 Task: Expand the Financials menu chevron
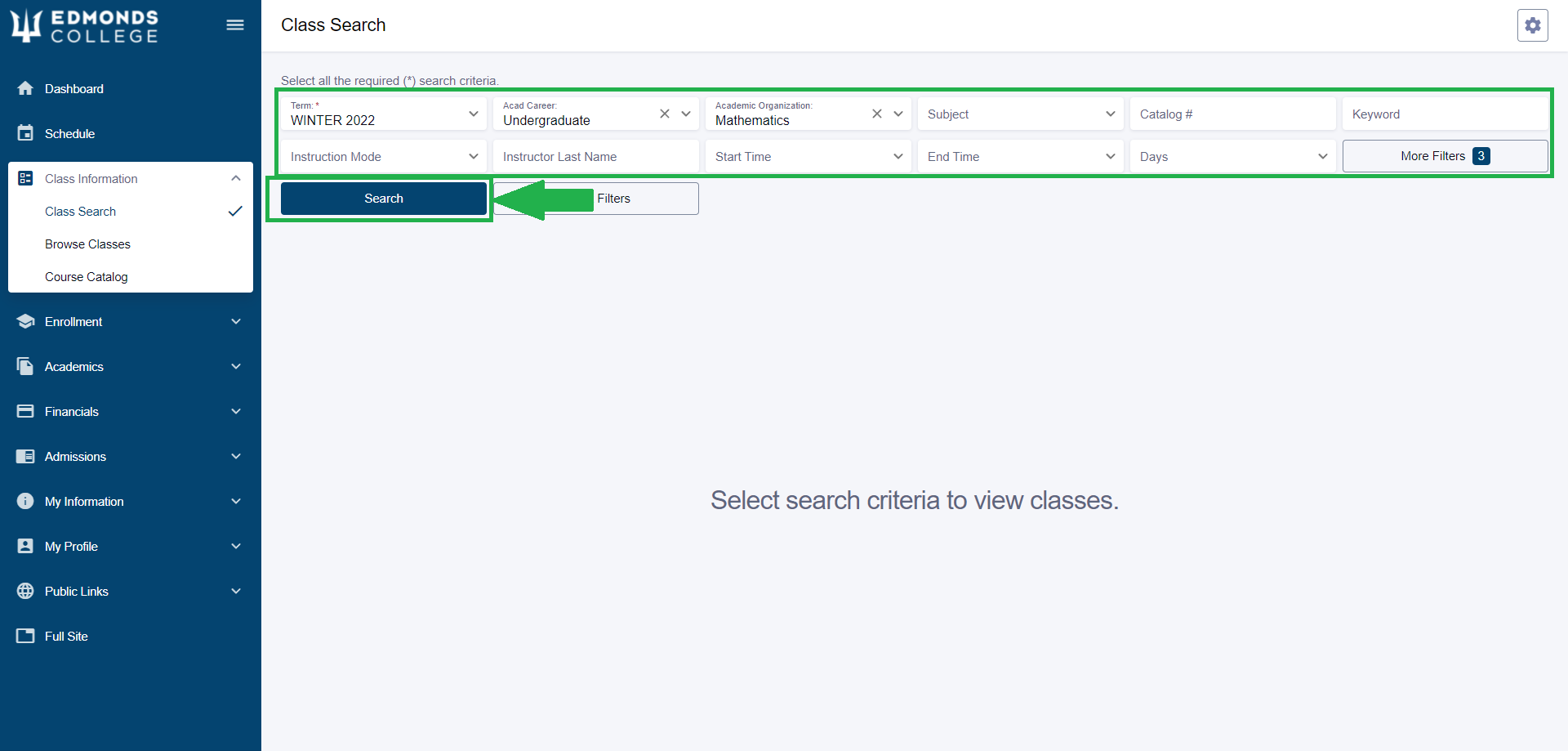pyautogui.click(x=236, y=411)
